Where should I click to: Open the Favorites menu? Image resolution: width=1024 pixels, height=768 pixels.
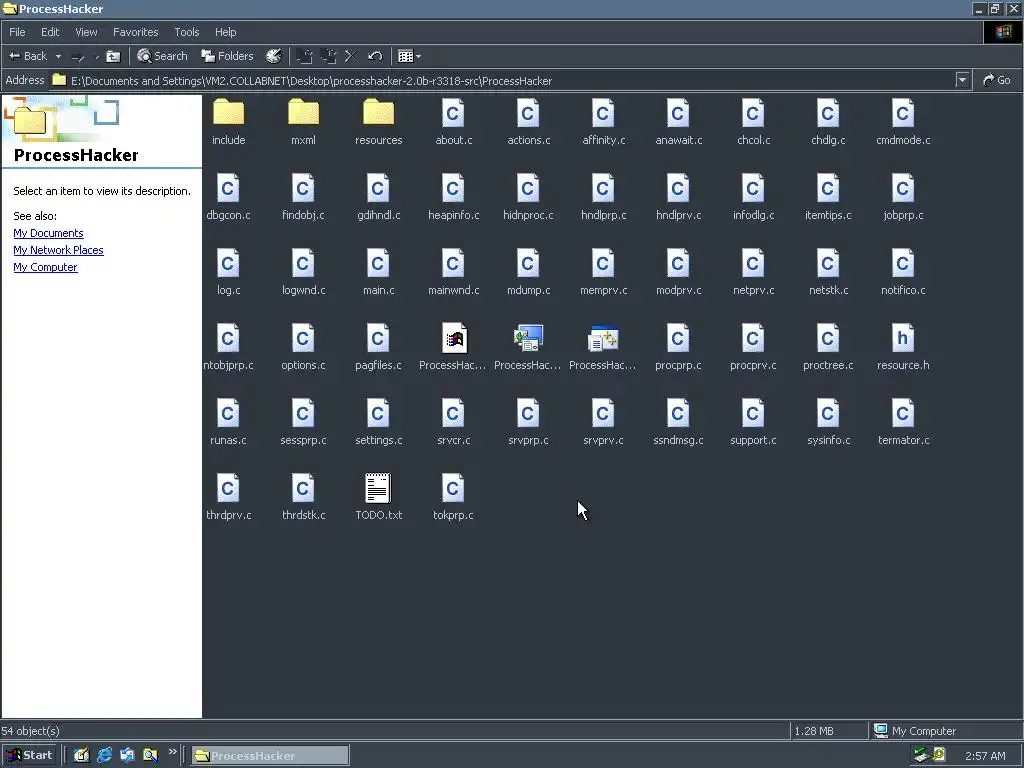(135, 32)
